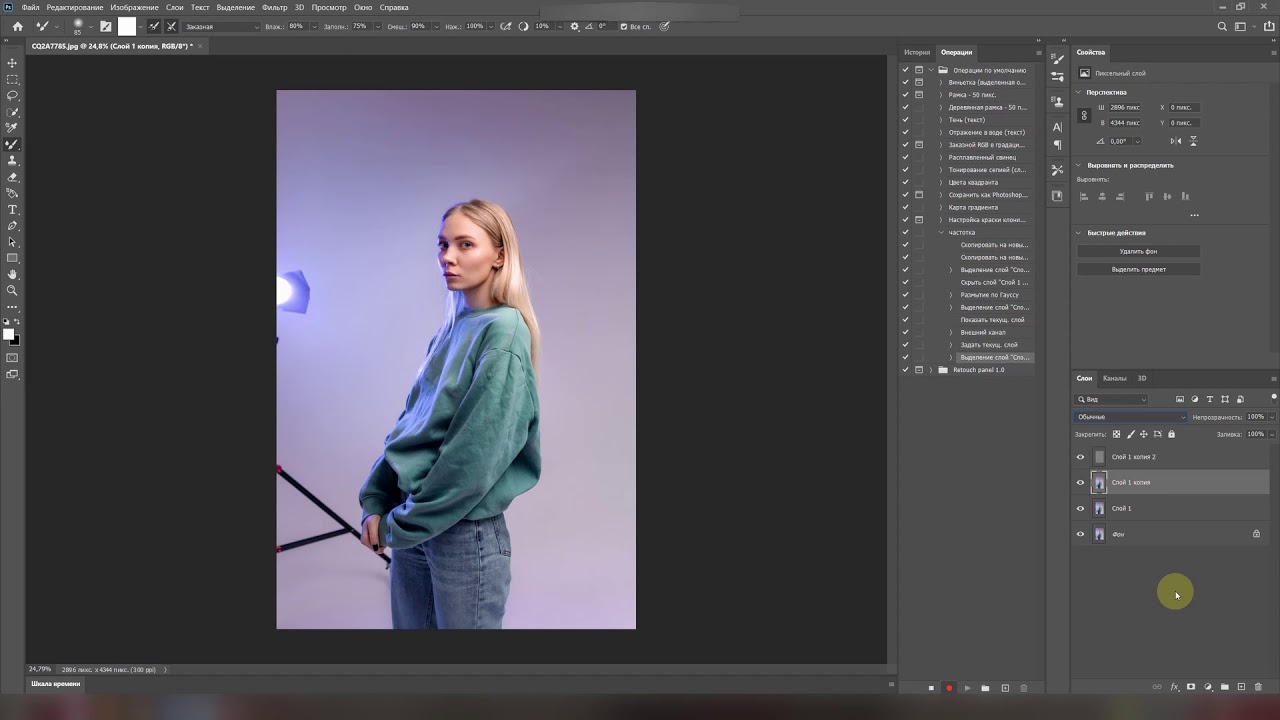Select the Move tool
The image size is (1280, 720).
pyautogui.click(x=12, y=63)
